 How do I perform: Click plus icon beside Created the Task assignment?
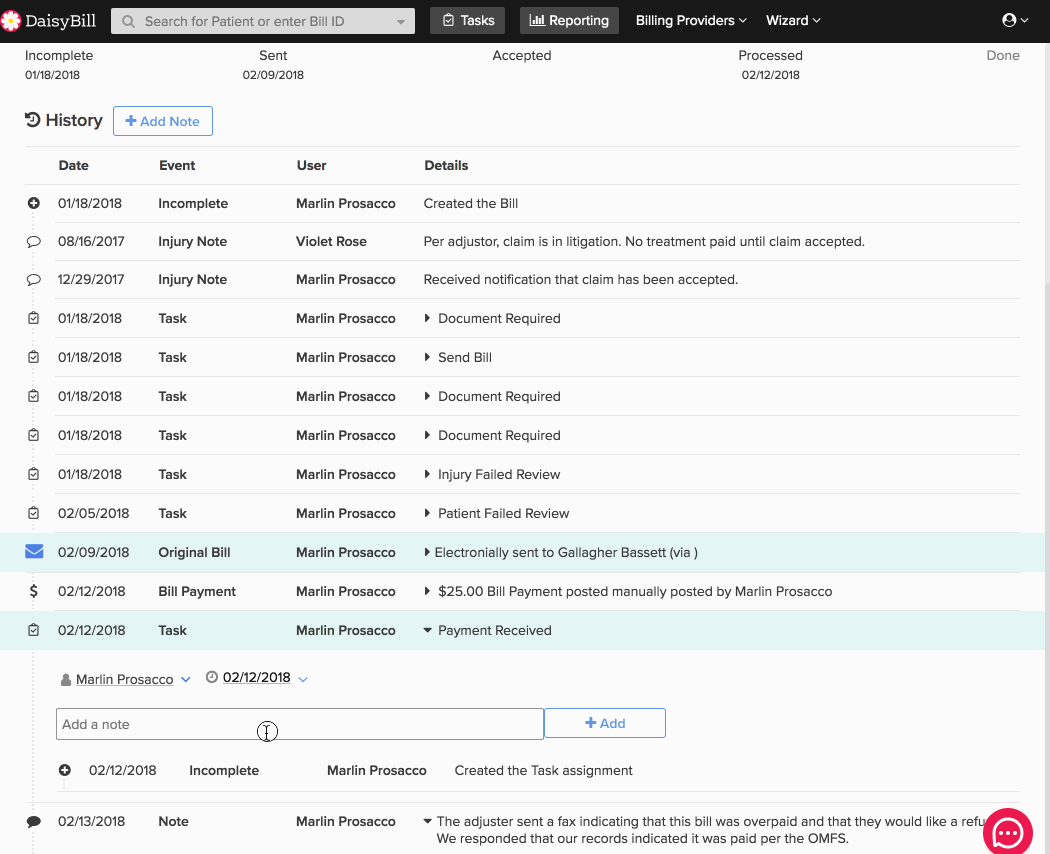[64, 770]
